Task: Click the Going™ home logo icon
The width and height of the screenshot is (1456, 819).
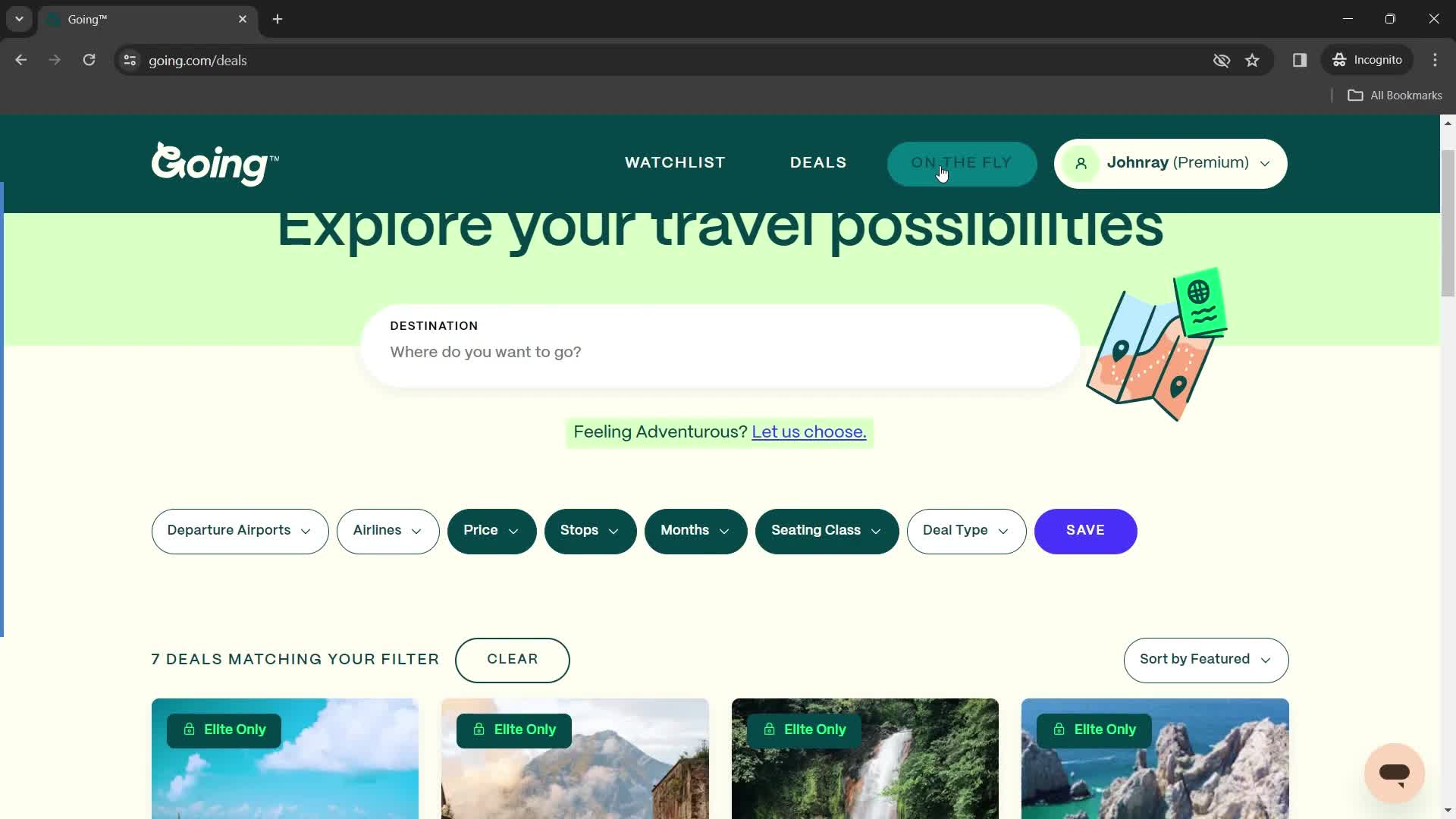Action: [x=216, y=164]
